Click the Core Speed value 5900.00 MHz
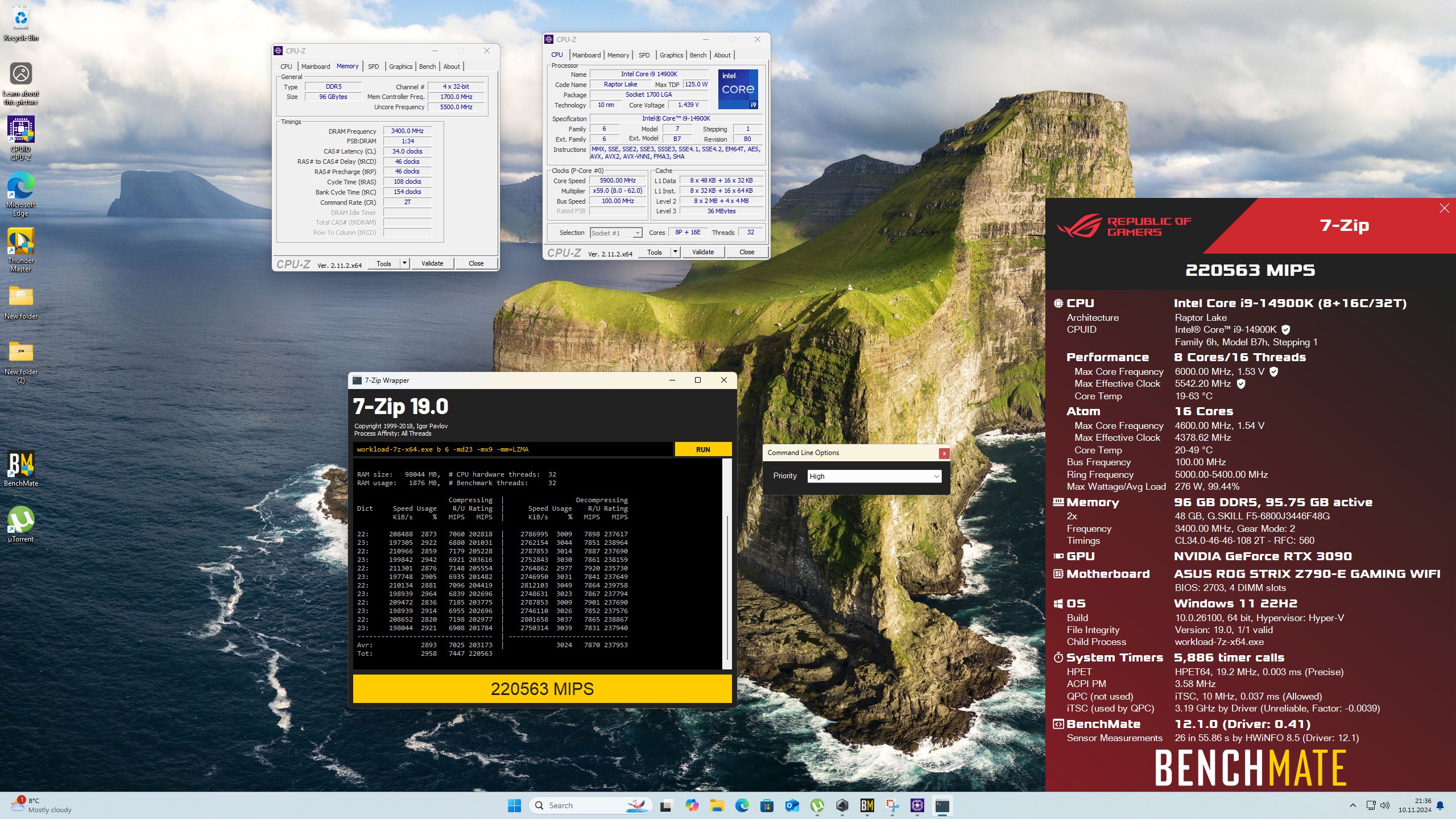1456x819 pixels. coord(618,180)
